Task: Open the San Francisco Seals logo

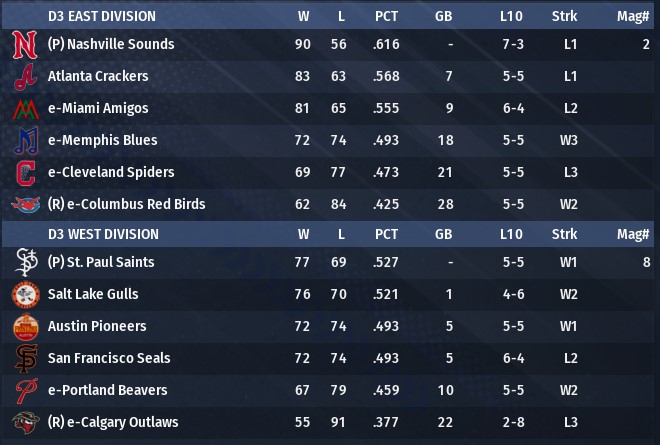Action: pyautogui.click(x=24, y=358)
